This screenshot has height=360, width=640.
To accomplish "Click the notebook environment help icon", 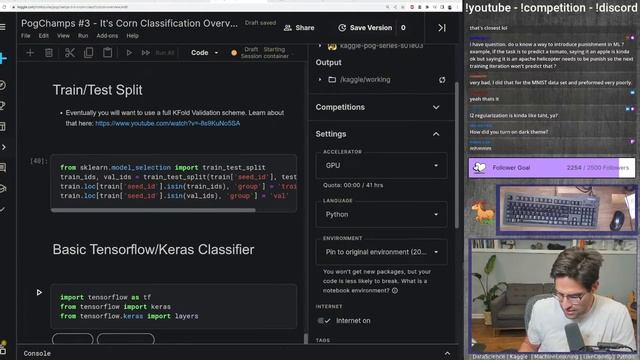I will tap(395, 291).
